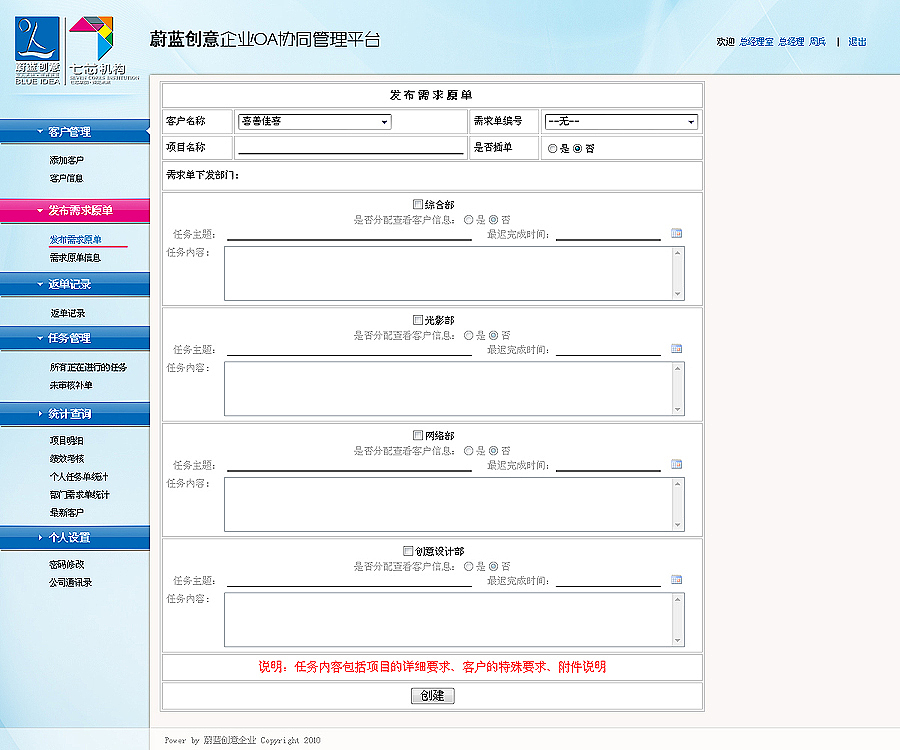The image size is (900, 750).
Task: Collapse the 发布需求原单 sidebar section
Action: click(75, 210)
